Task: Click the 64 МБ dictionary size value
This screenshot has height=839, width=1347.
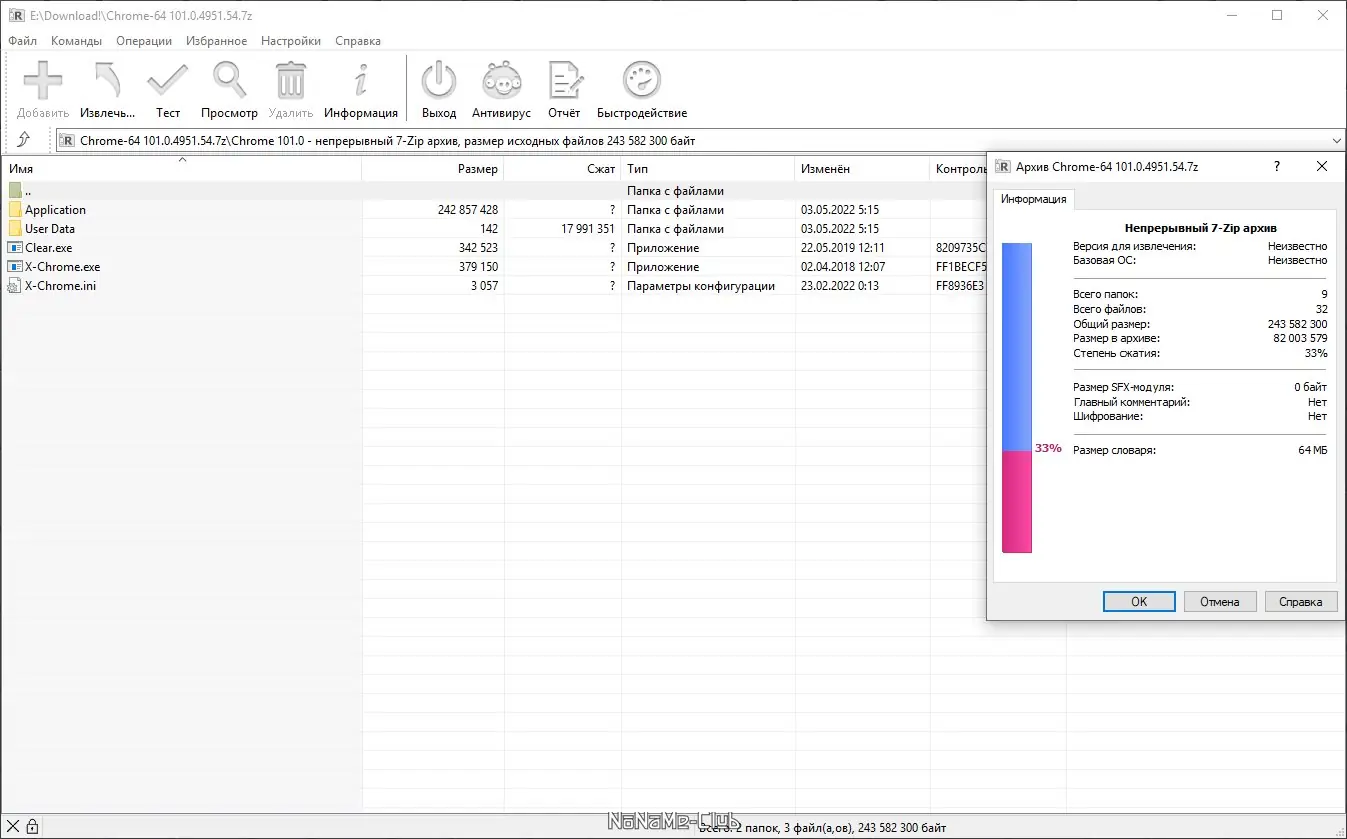Action: [x=1313, y=451]
